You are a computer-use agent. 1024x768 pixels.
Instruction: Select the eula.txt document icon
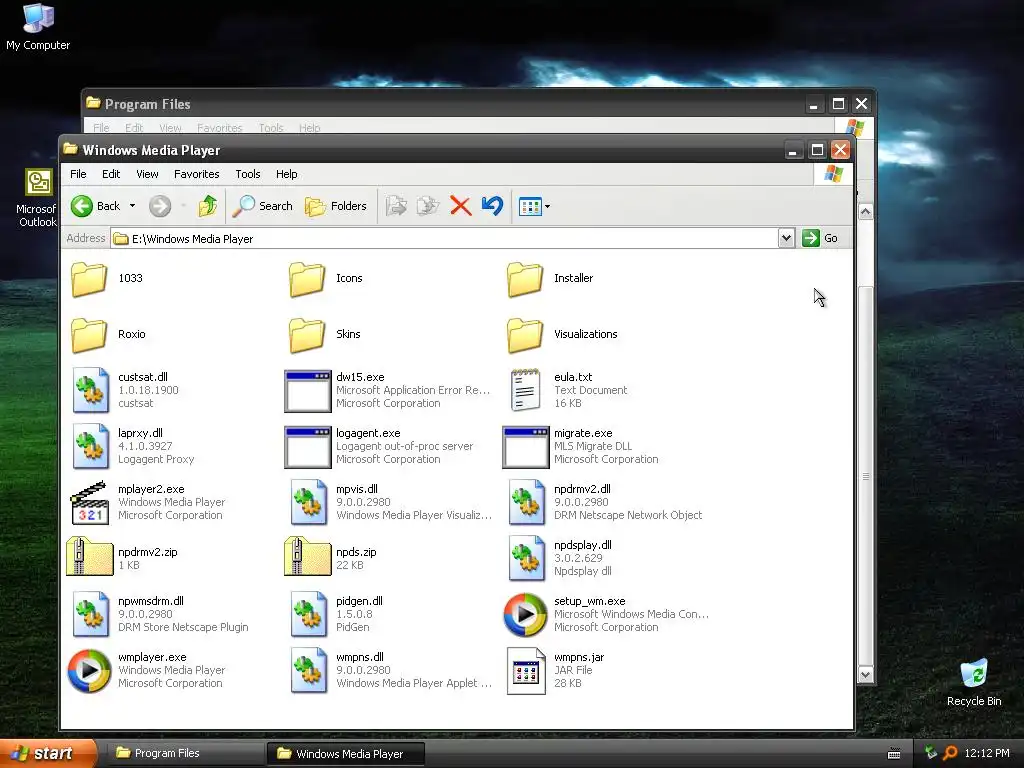526,390
